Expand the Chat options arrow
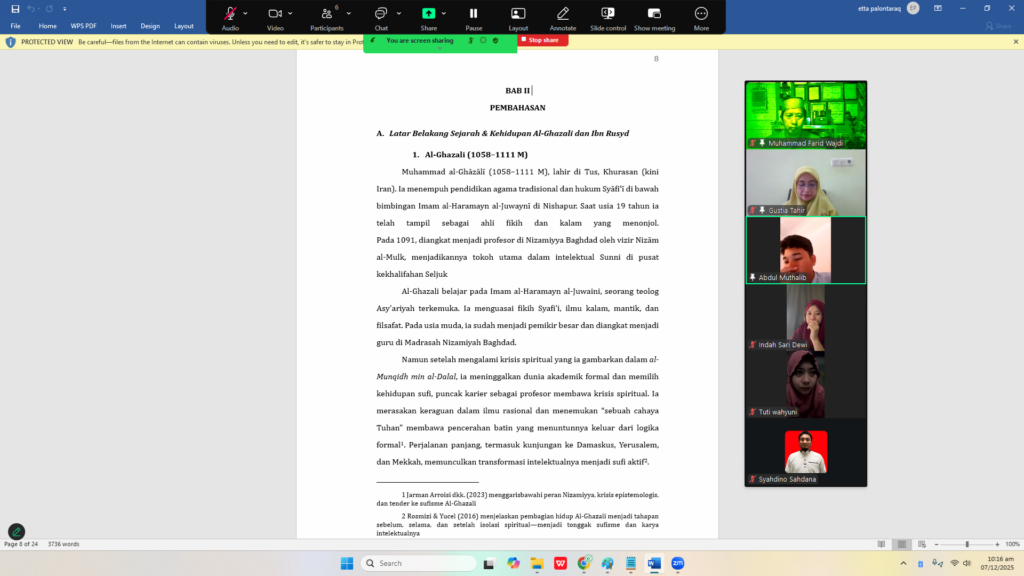This screenshot has width=1024, height=576. (x=399, y=13)
